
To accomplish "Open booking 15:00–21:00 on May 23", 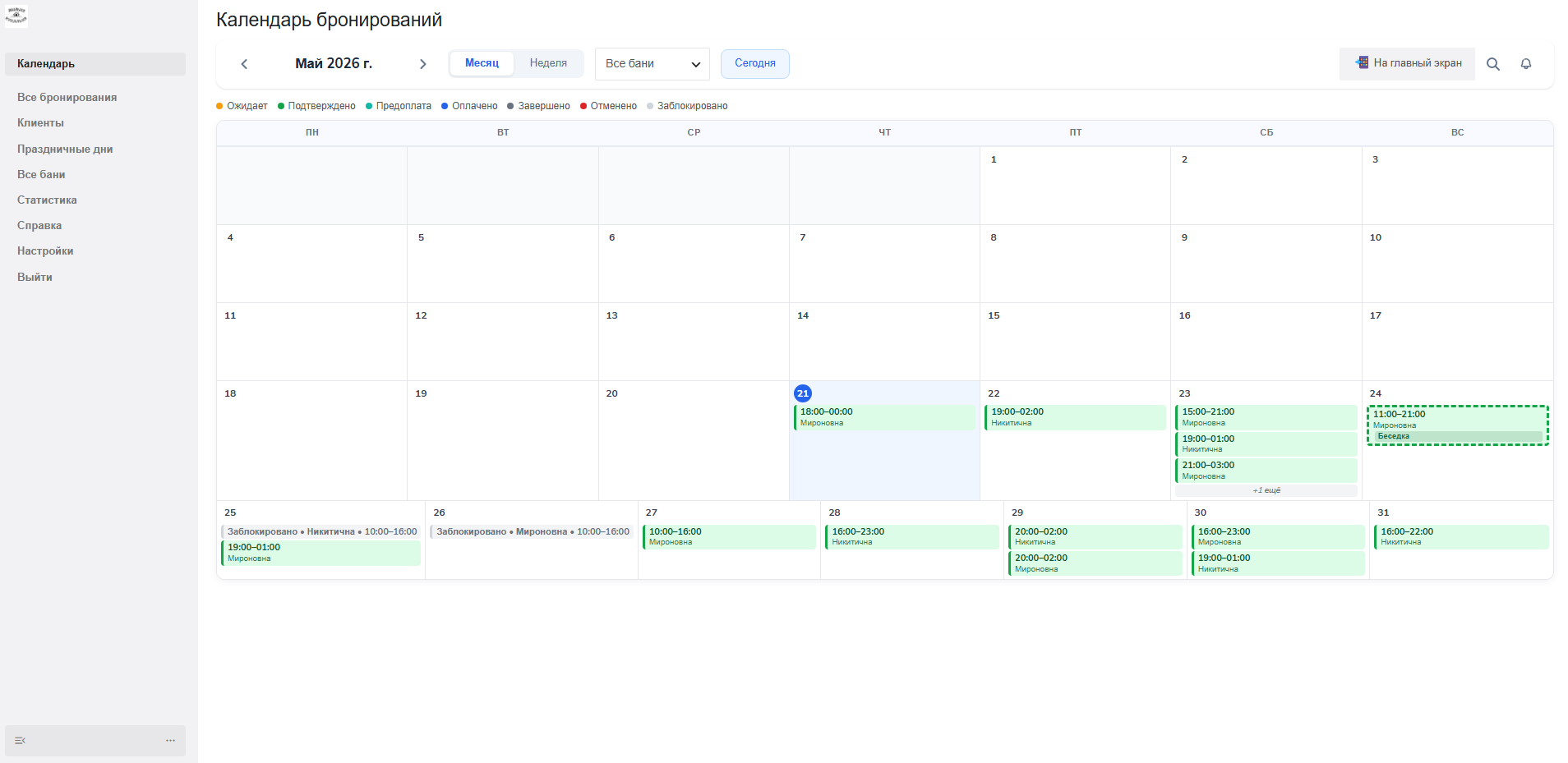I will click(x=1266, y=417).
